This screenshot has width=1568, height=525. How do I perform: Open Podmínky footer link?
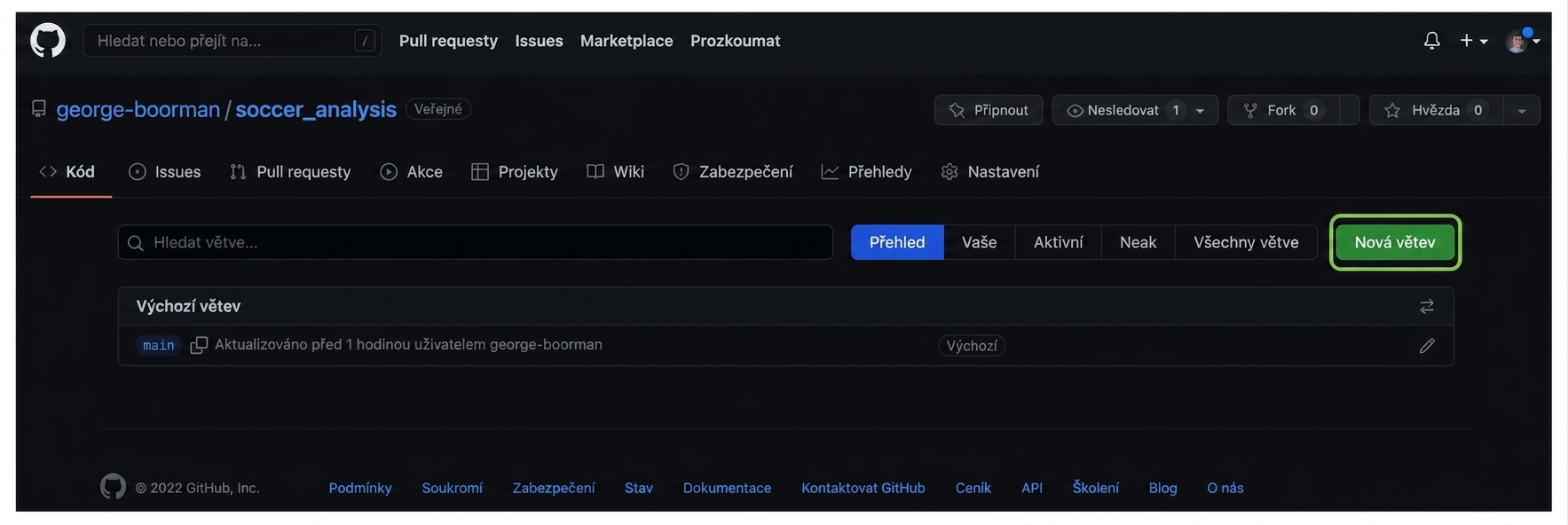coord(360,488)
